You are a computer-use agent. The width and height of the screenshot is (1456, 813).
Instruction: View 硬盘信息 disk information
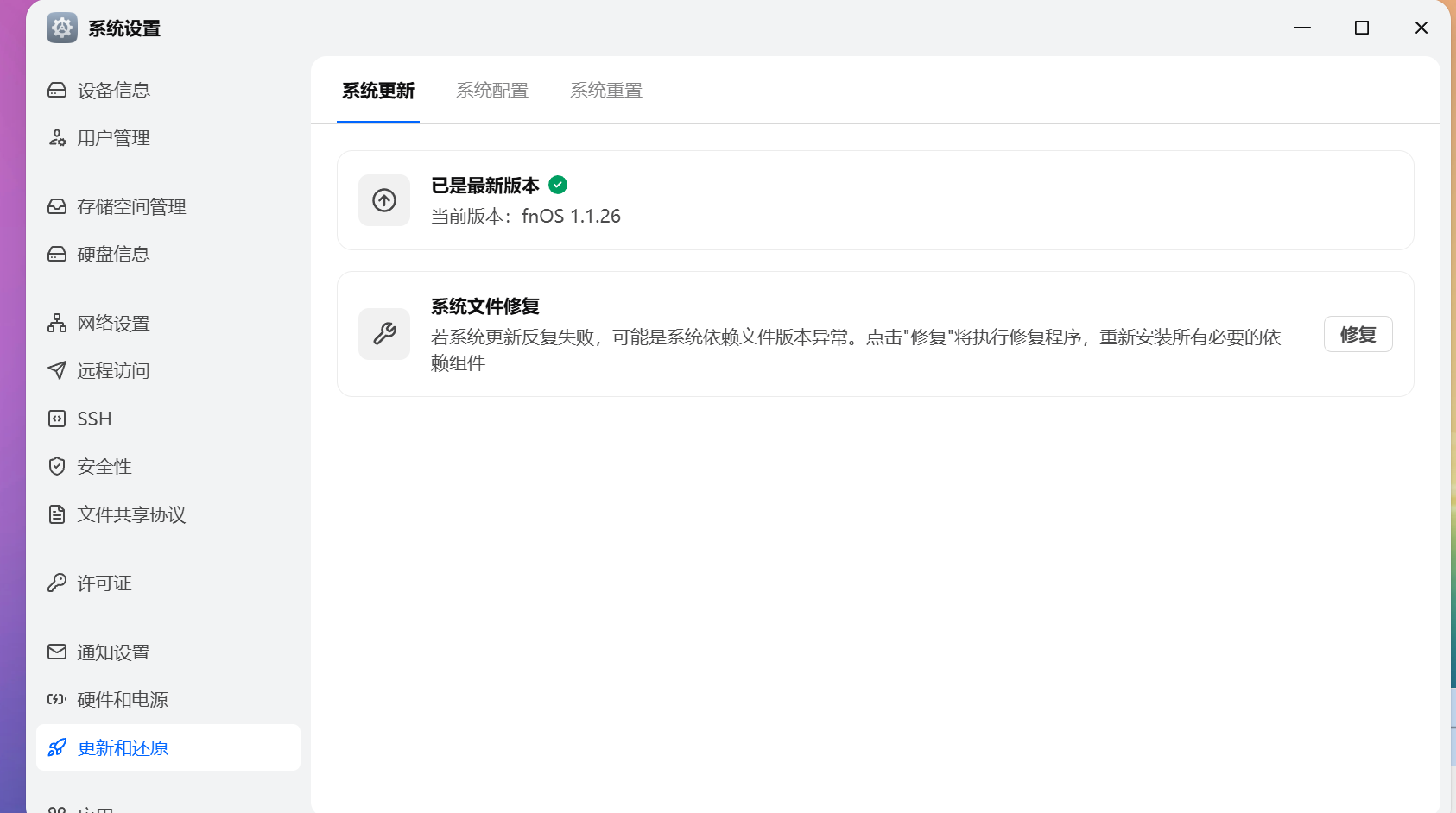112,253
